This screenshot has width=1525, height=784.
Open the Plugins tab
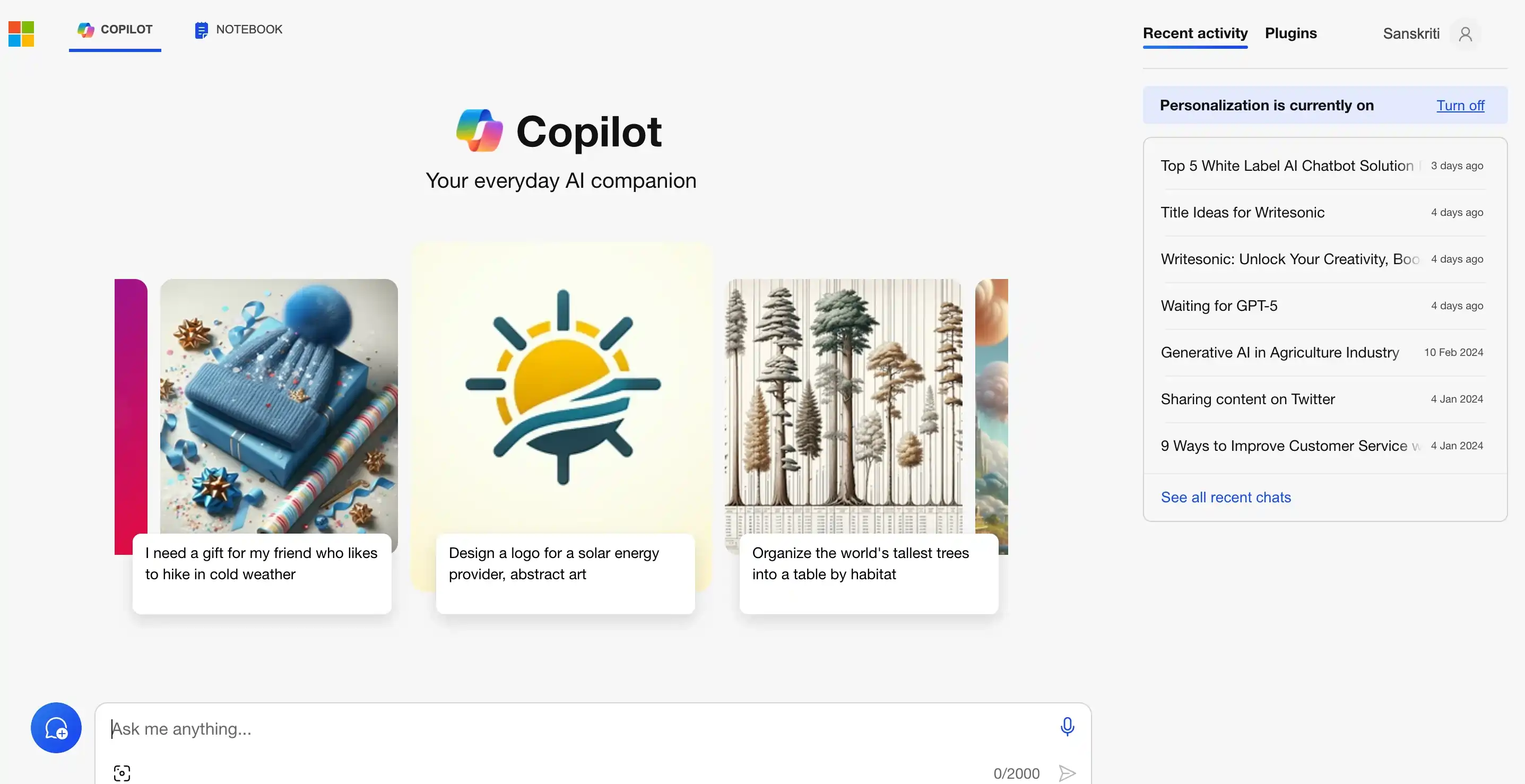point(1290,33)
